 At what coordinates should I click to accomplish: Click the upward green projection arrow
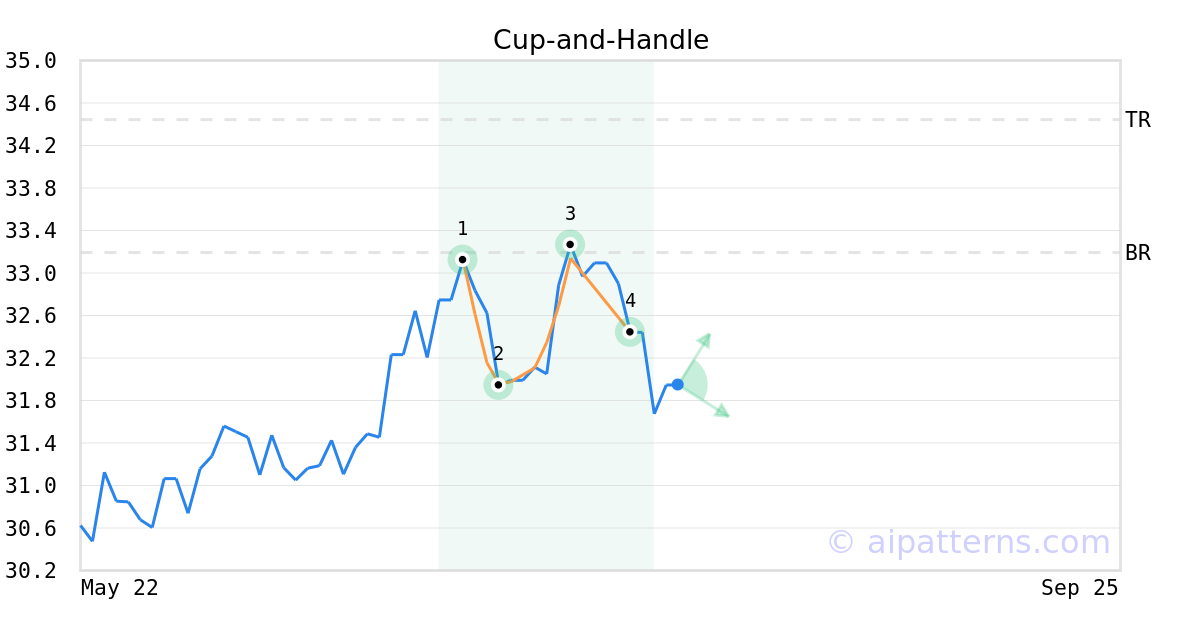[x=696, y=357]
